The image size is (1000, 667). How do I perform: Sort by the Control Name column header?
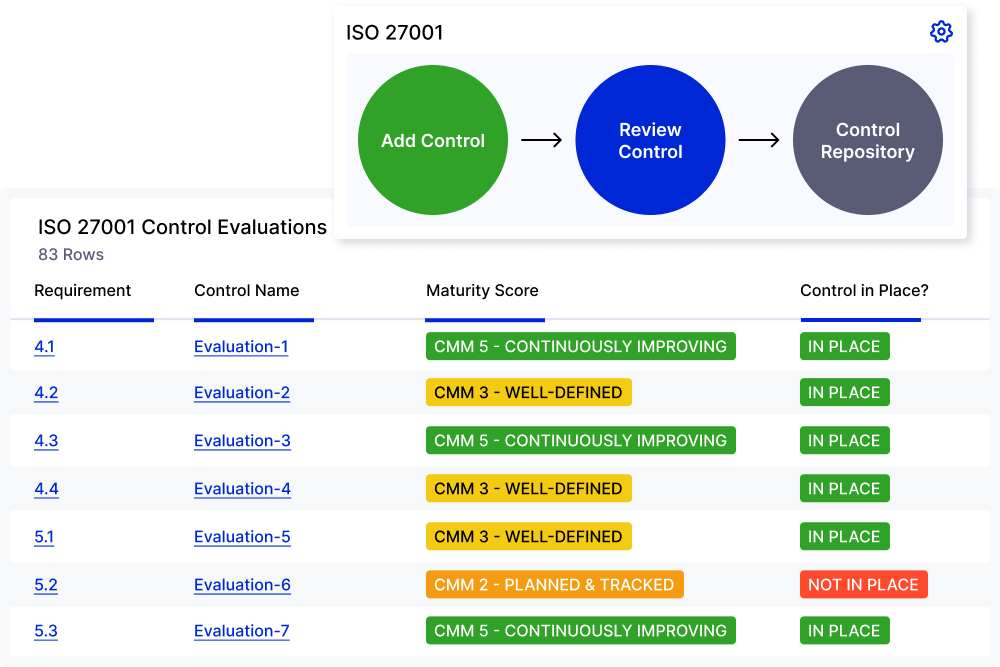coord(246,290)
